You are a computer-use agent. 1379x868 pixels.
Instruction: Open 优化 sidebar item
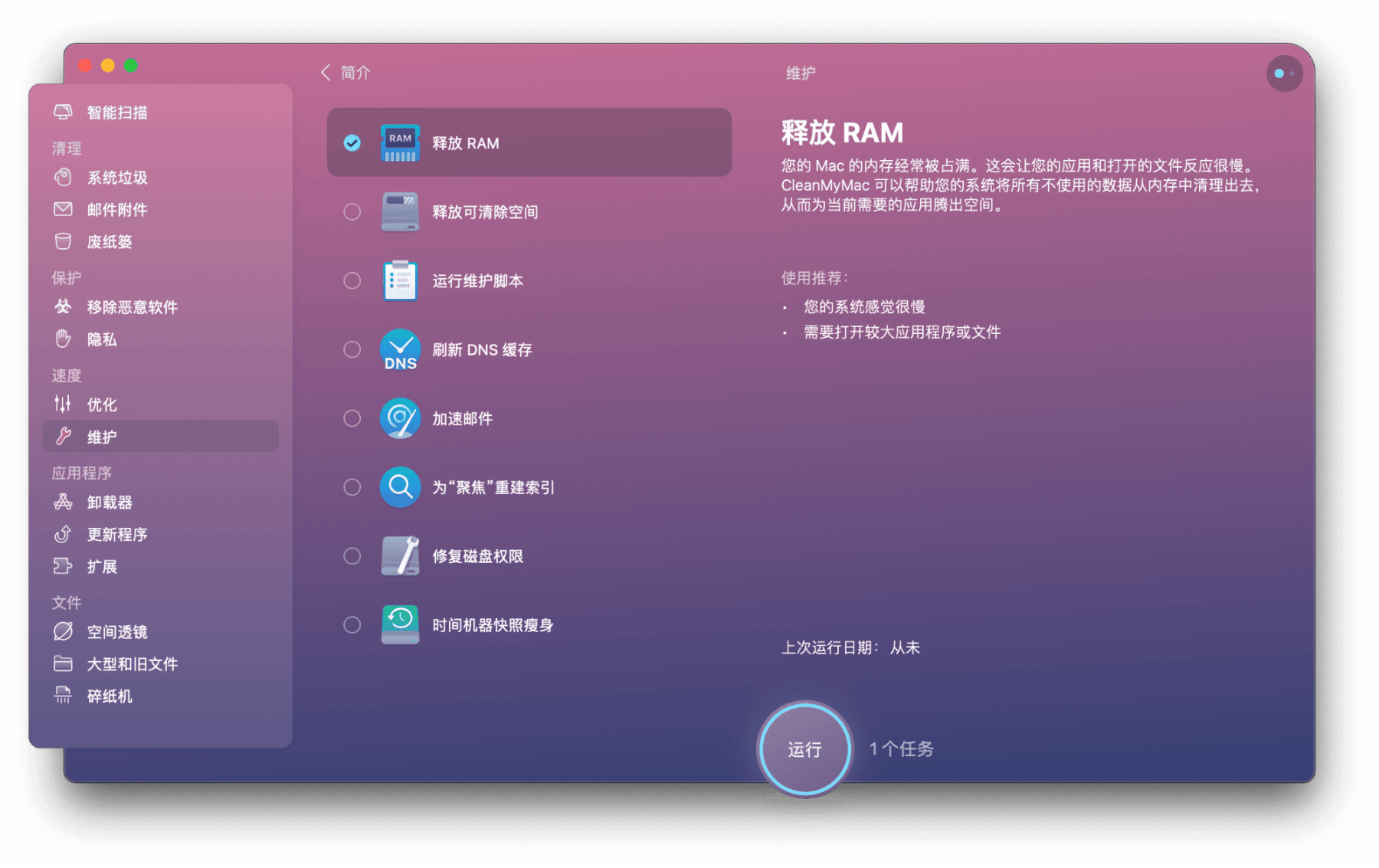161,404
